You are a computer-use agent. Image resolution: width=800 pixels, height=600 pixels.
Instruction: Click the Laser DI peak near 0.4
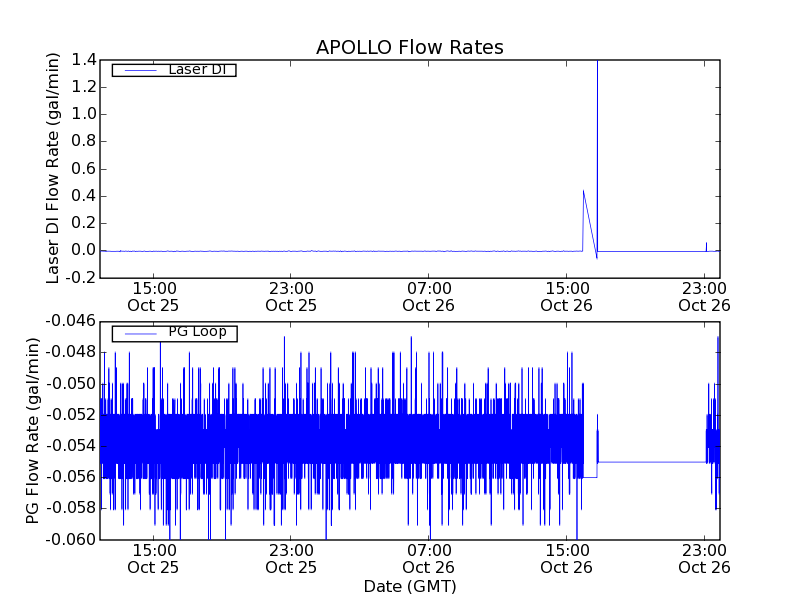click(x=584, y=192)
